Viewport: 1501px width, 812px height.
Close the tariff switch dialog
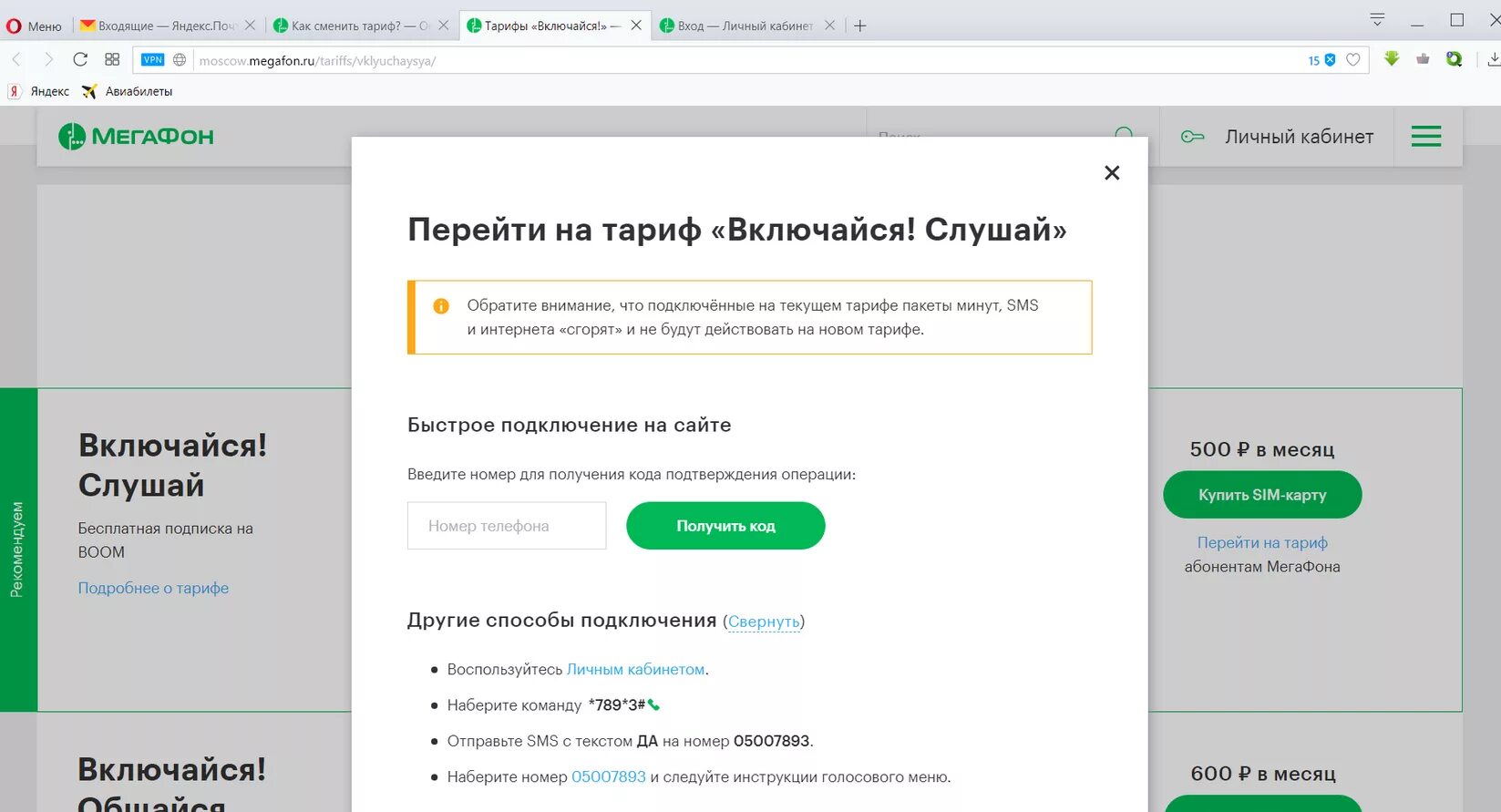click(1112, 173)
